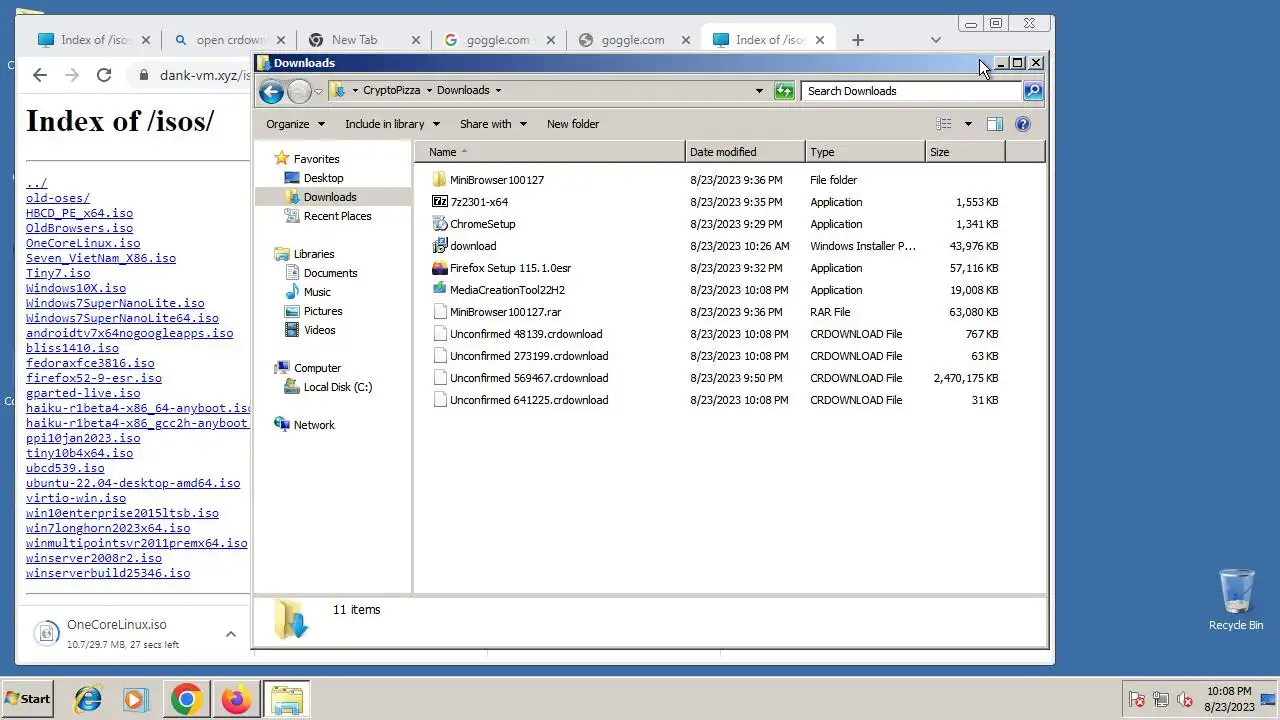The height and width of the screenshot is (720, 1280).
Task: Click the New folder button
Action: 573,124
